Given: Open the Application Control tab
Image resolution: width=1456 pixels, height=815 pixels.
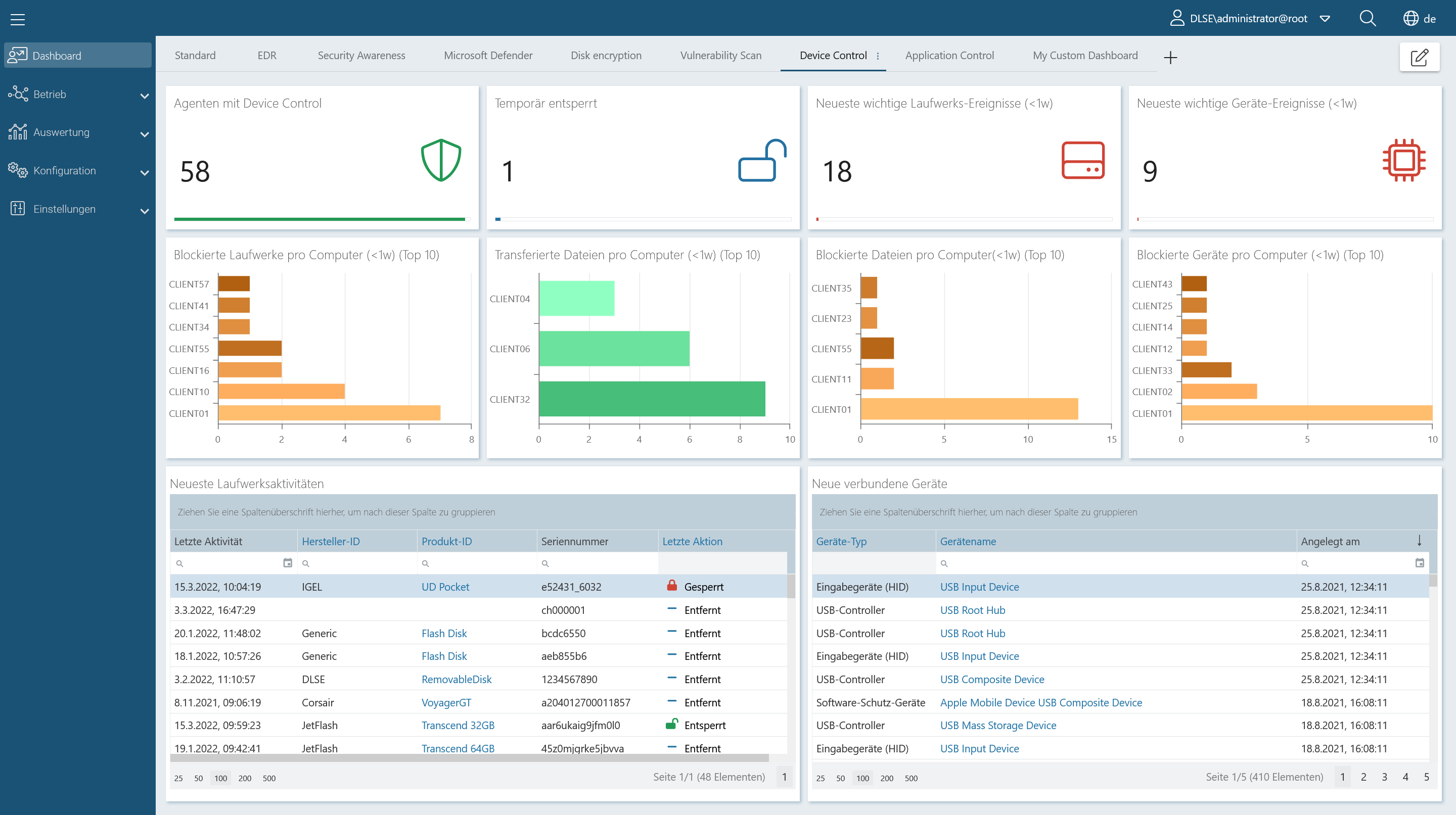Looking at the screenshot, I should [x=949, y=56].
